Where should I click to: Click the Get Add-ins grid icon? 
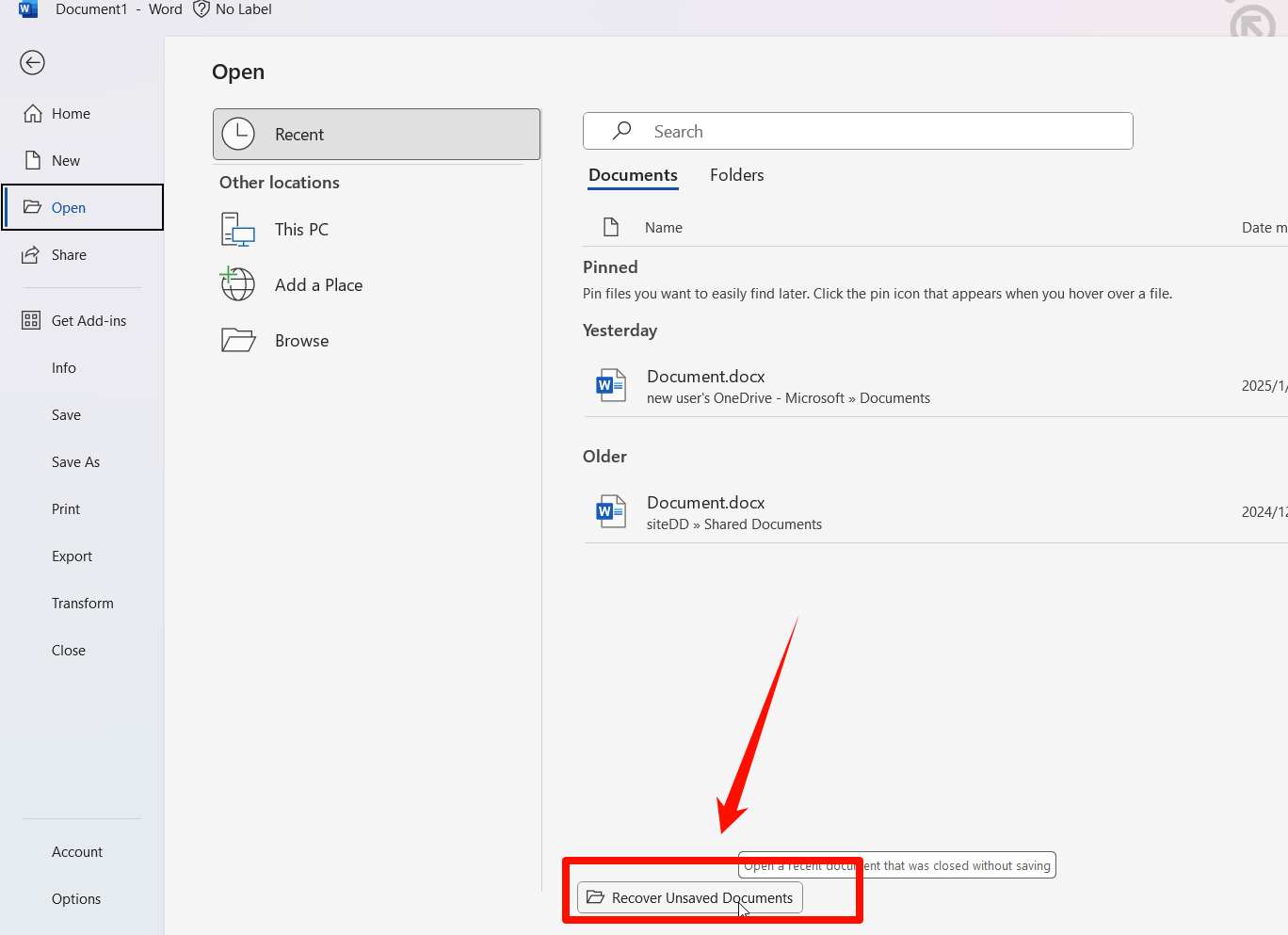pos(31,320)
